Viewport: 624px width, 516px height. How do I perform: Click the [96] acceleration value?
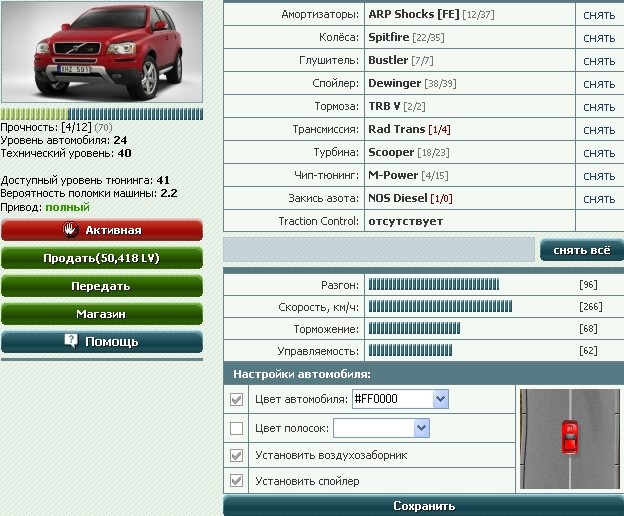pos(588,284)
